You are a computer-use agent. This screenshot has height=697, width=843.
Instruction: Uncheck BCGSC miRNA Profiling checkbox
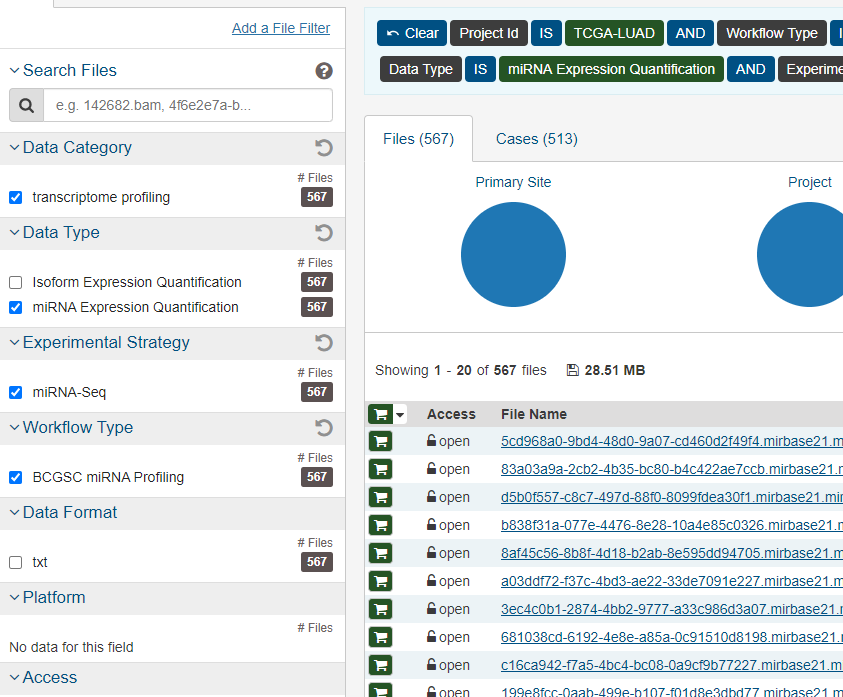click(16, 478)
